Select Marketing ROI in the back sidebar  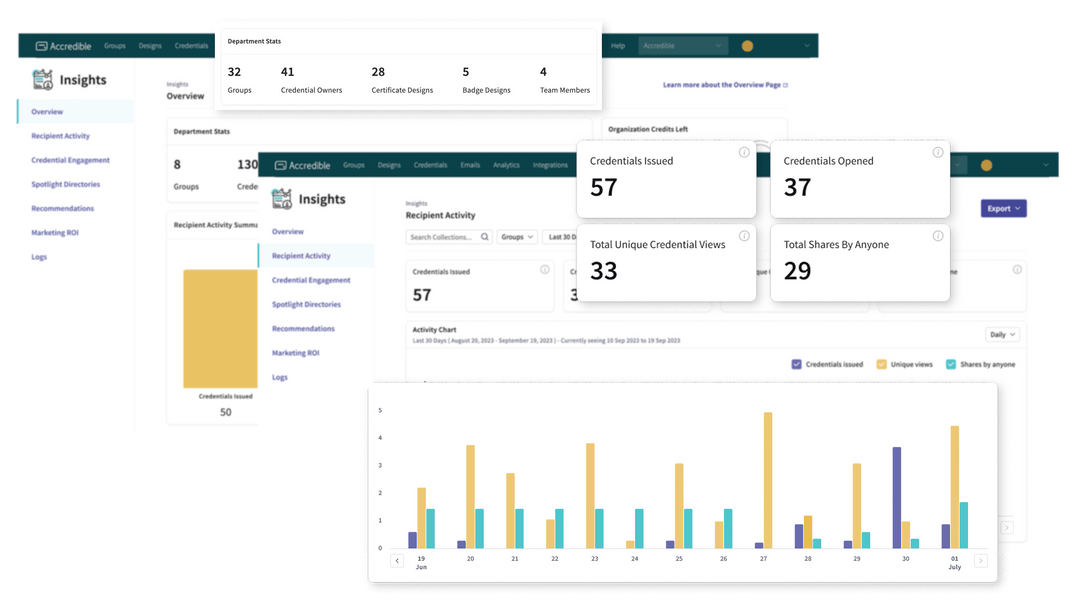(55, 233)
